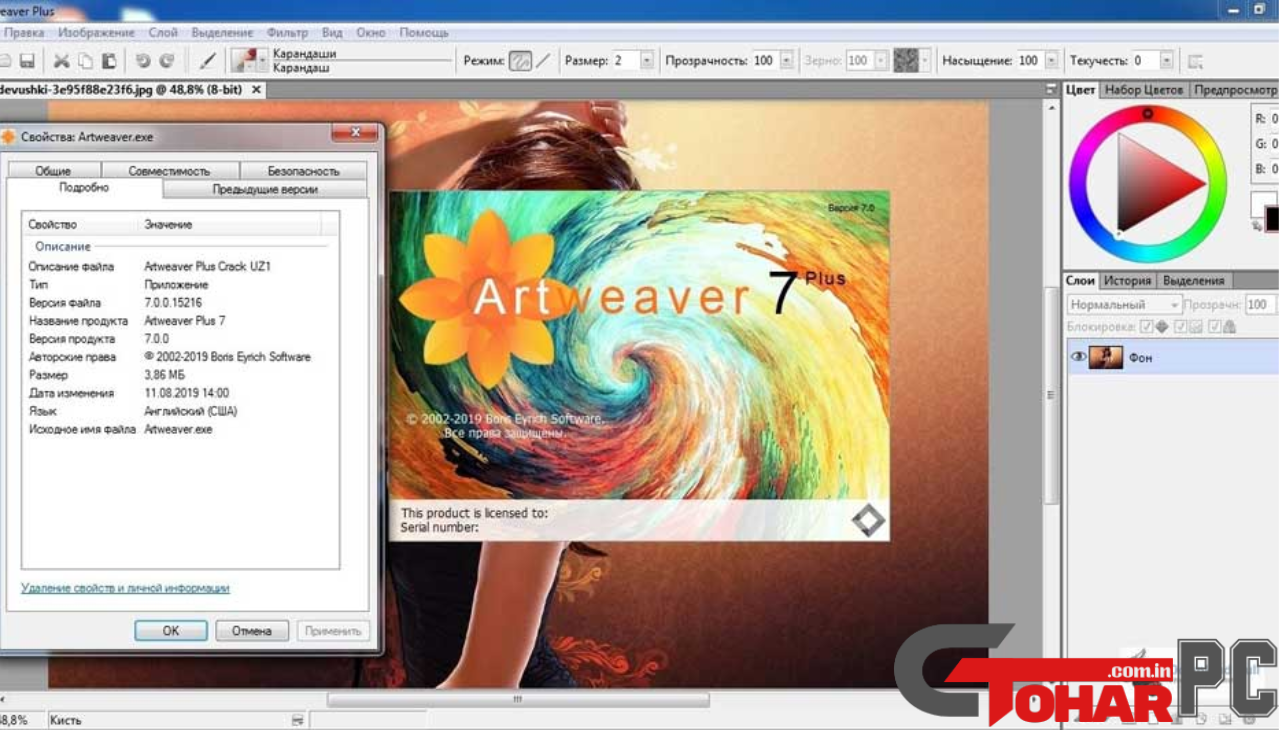Viewport: 1280px width, 730px height.
Task: Click the Paste clipboard icon
Action: coord(109,61)
